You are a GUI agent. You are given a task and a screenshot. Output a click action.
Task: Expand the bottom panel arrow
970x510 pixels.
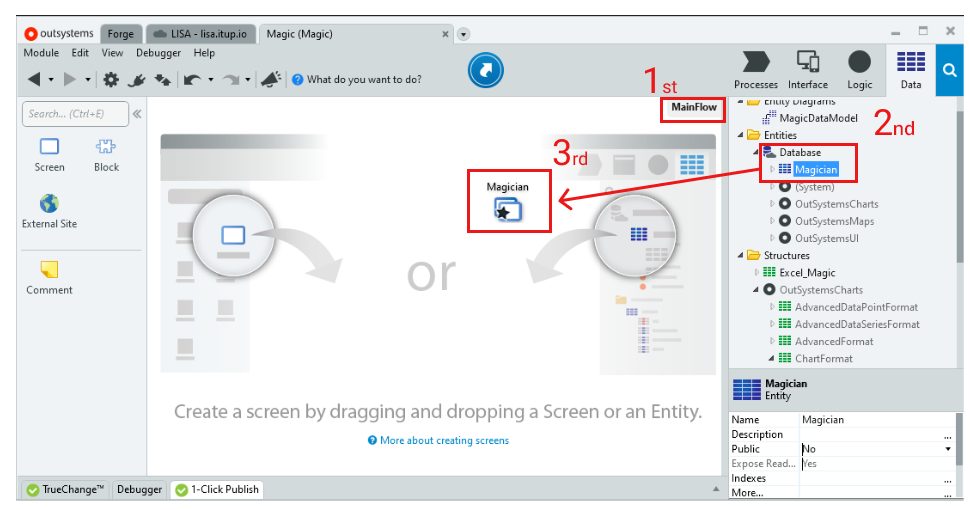(x=716, y=489)
